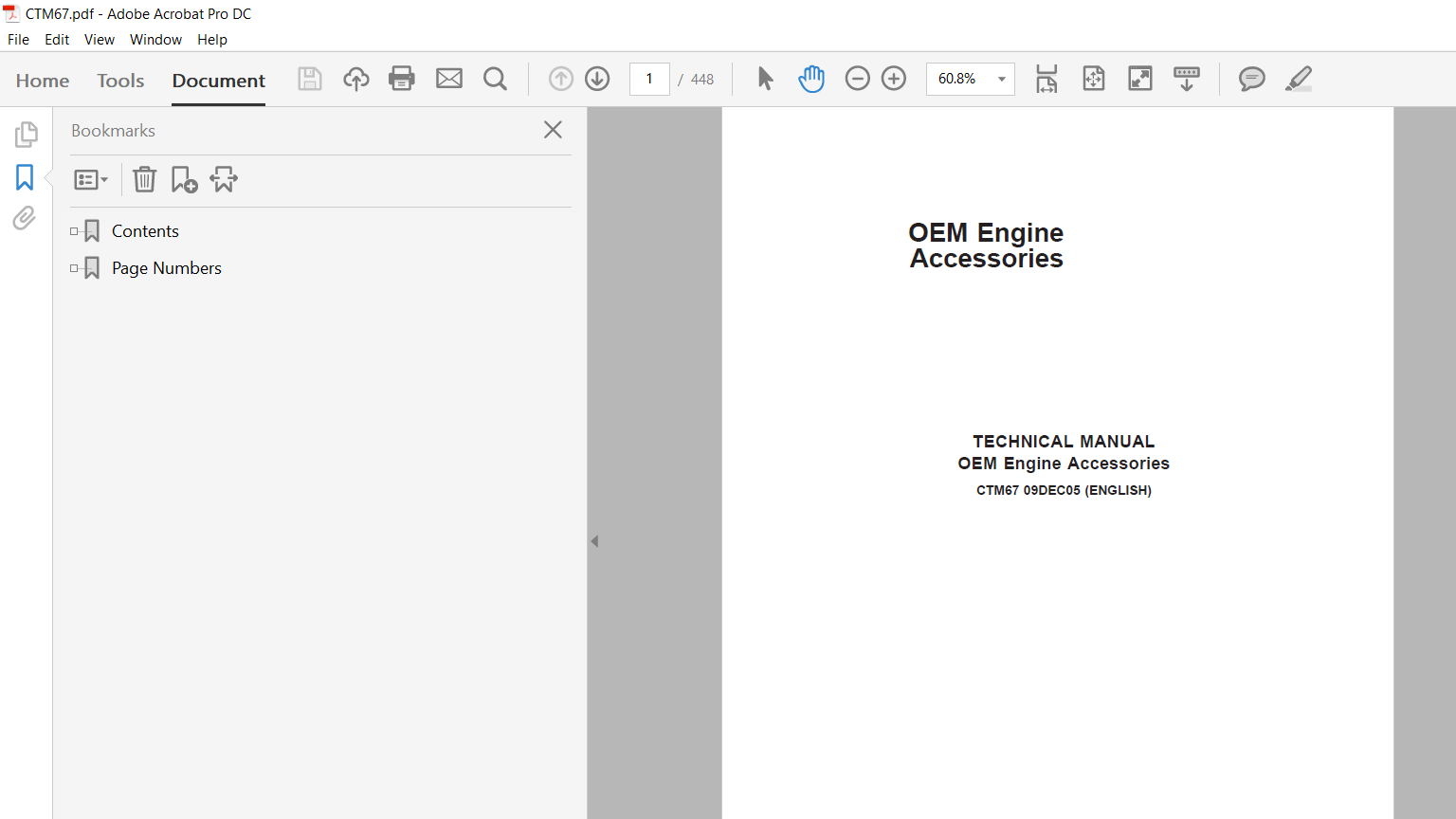Add a new bookmark icon
Viewport: 1456px width, 819px height.
pos(184,179)
